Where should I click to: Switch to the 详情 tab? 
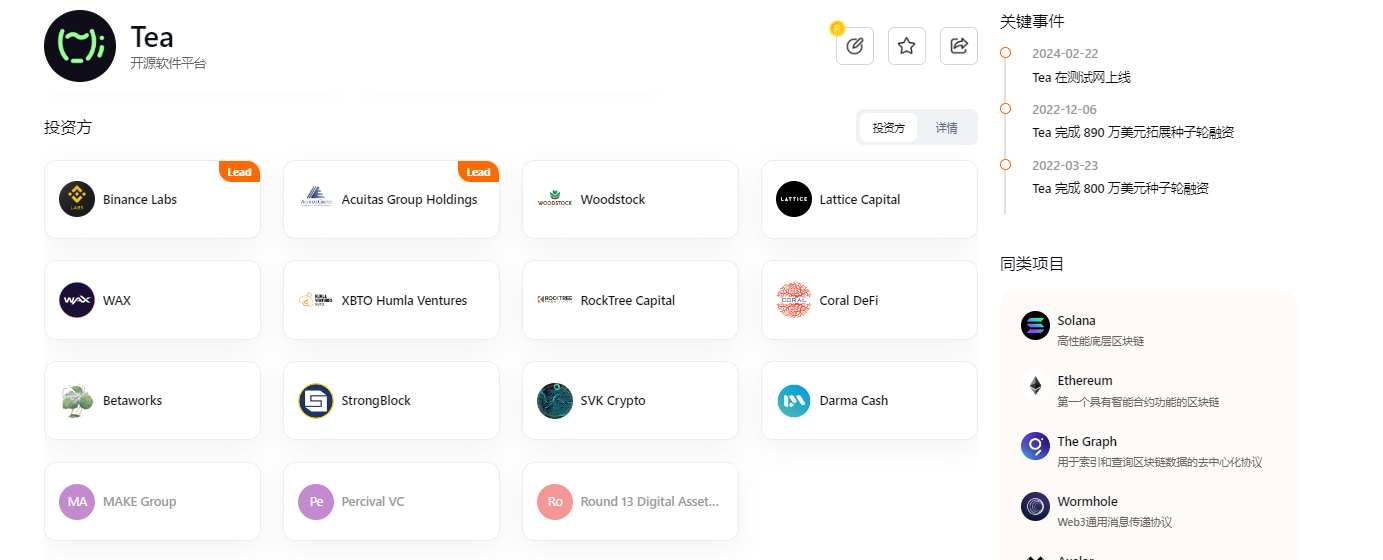(946, 128)
